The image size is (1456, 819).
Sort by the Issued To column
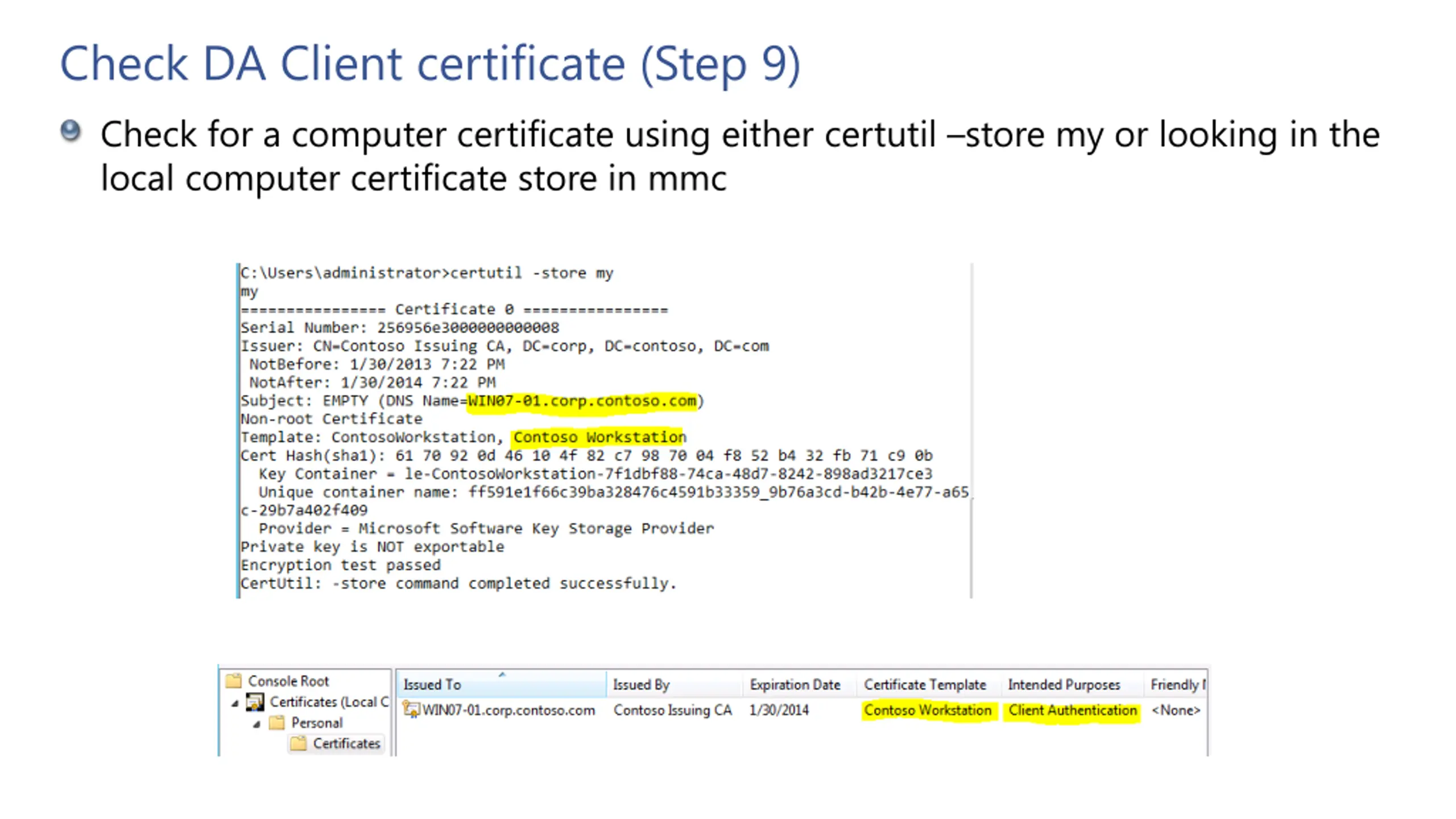point(502,684)
